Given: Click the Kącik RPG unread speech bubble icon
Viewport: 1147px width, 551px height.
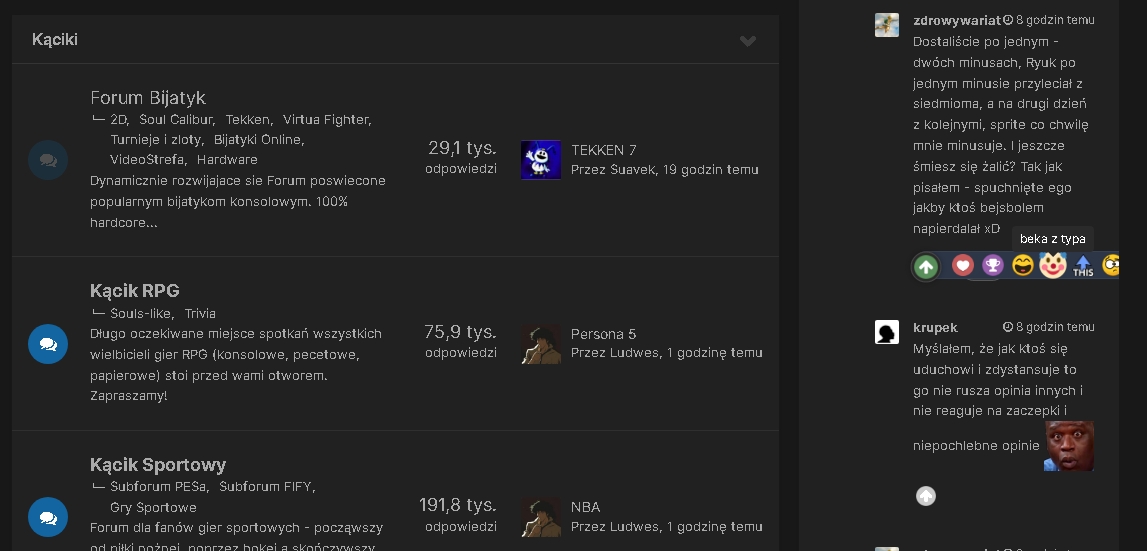Looking at the screenshot, I should point(48,344).
